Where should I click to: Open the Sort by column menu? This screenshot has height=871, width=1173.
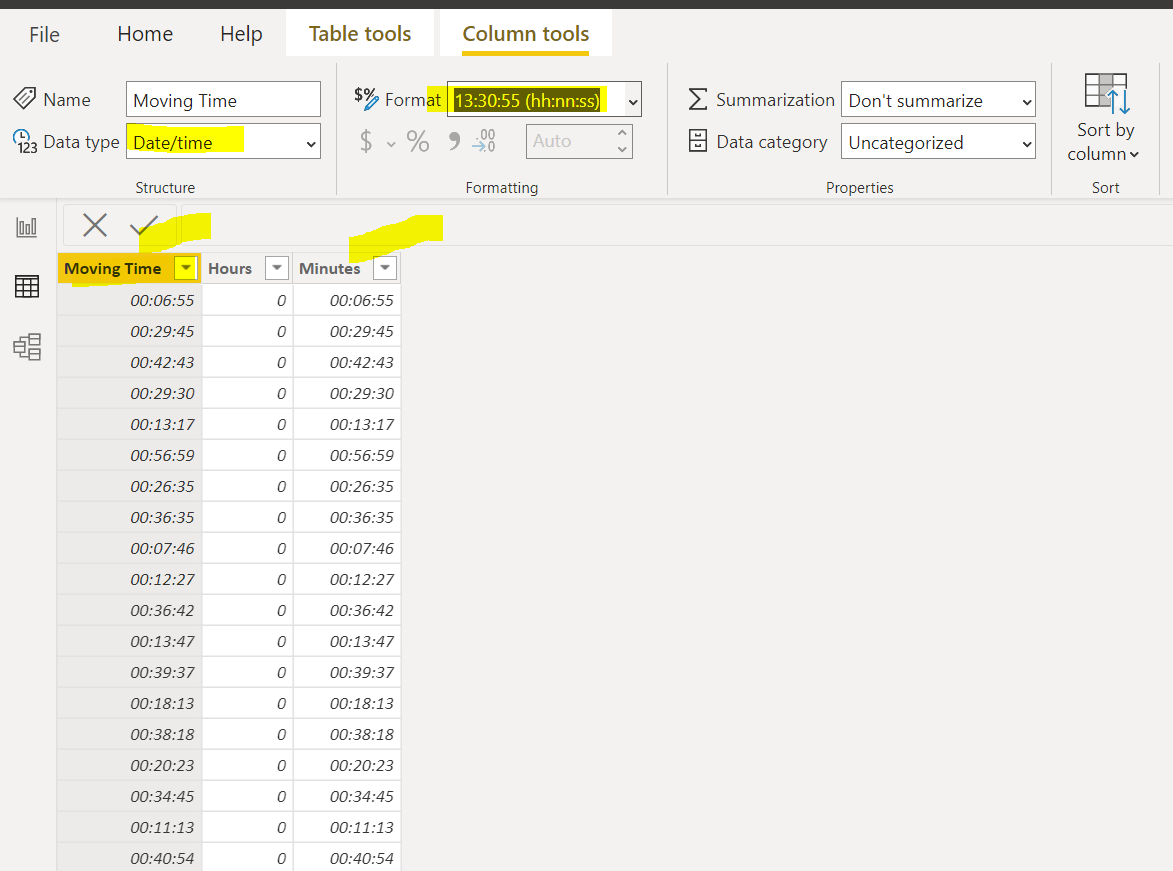1105,118
